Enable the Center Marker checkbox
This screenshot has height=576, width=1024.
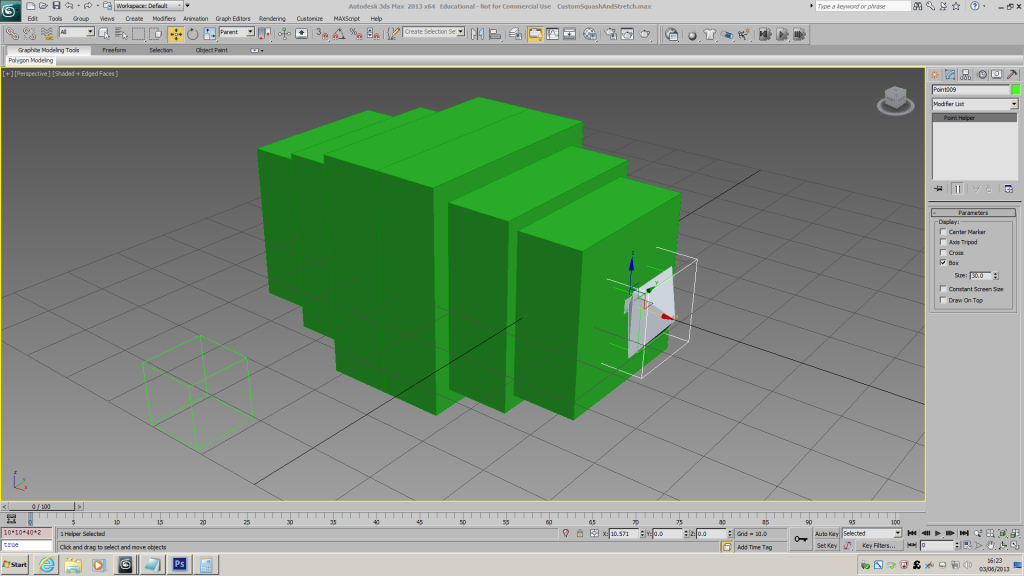pos(942,232)
